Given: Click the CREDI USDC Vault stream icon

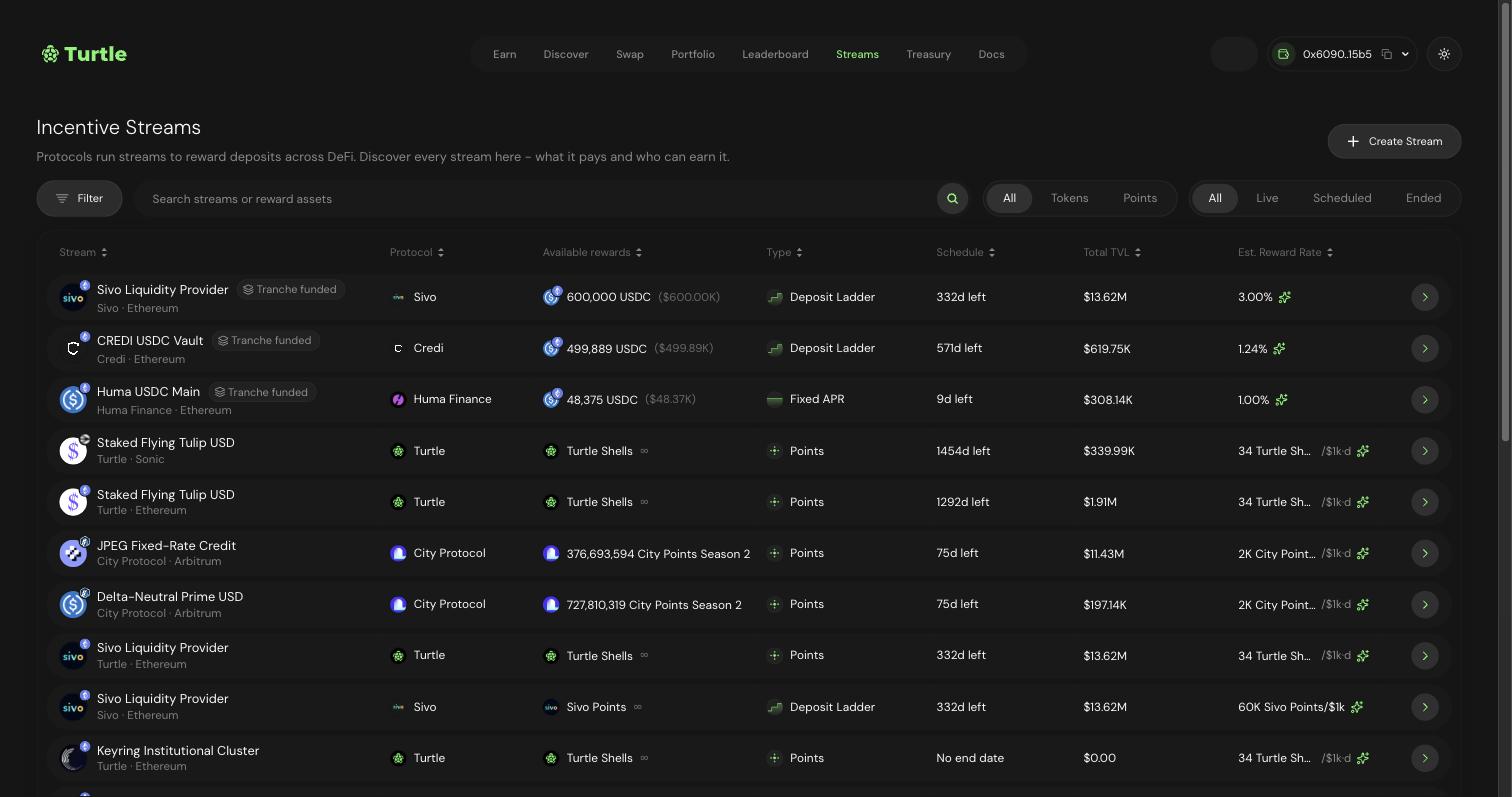Looking at the screenshot, I should click(73, 348).
